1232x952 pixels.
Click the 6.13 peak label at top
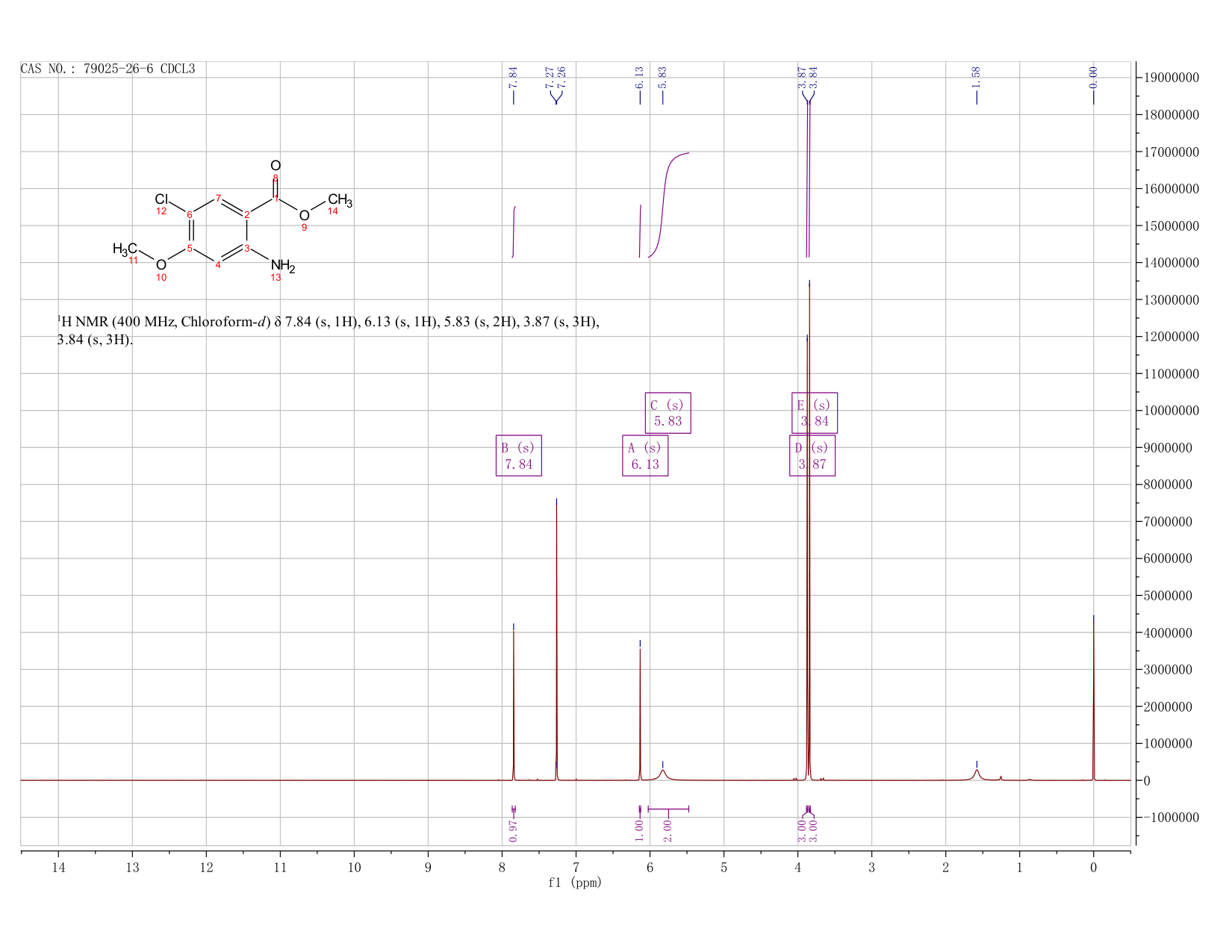coord(640,77)
